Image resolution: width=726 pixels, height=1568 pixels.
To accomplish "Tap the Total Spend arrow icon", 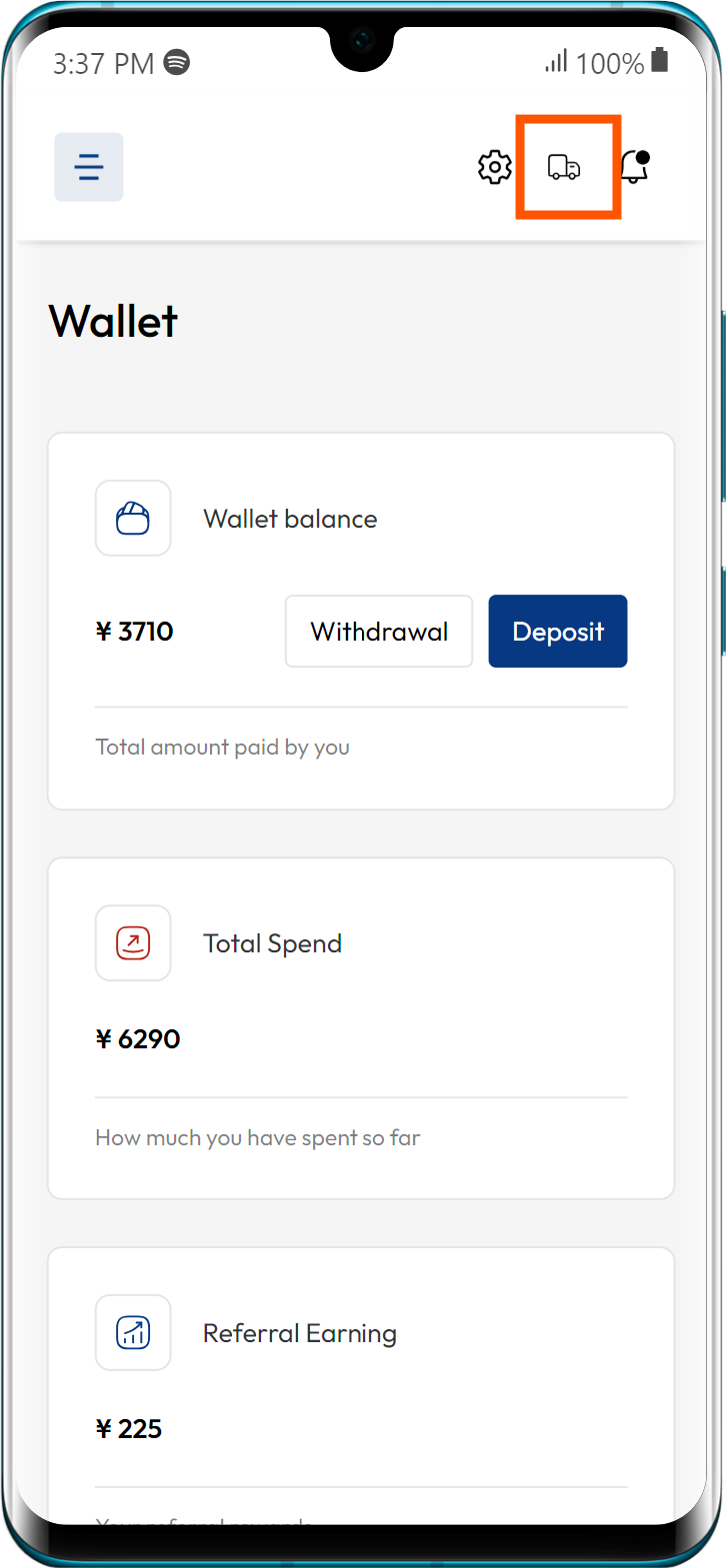I will click(133, 943).
